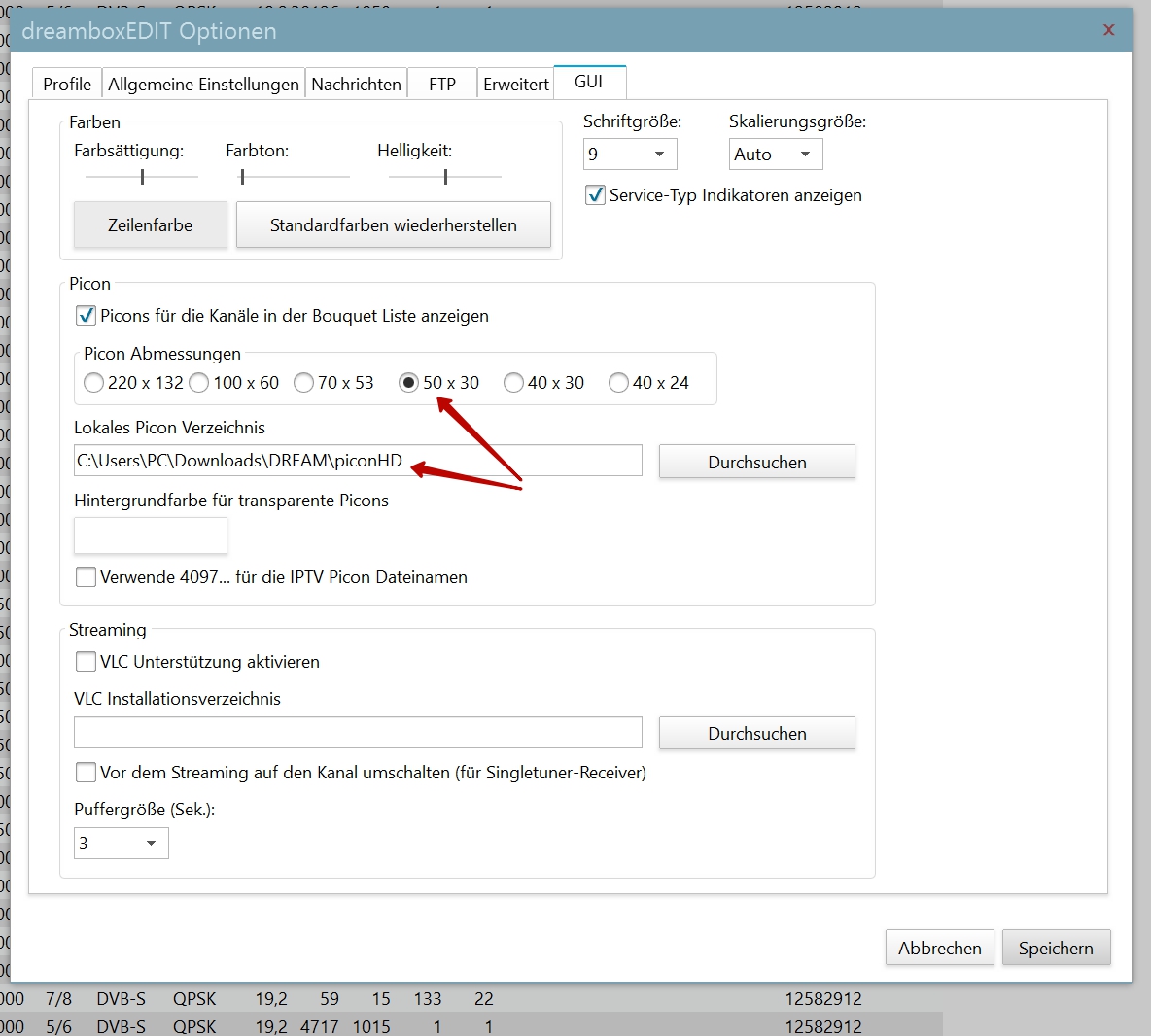This screenshot has height=1036, width=1151.
Task: Check Verwende 4097 für IPTV Picon Dateinamen
Action: tap(87, 577)
